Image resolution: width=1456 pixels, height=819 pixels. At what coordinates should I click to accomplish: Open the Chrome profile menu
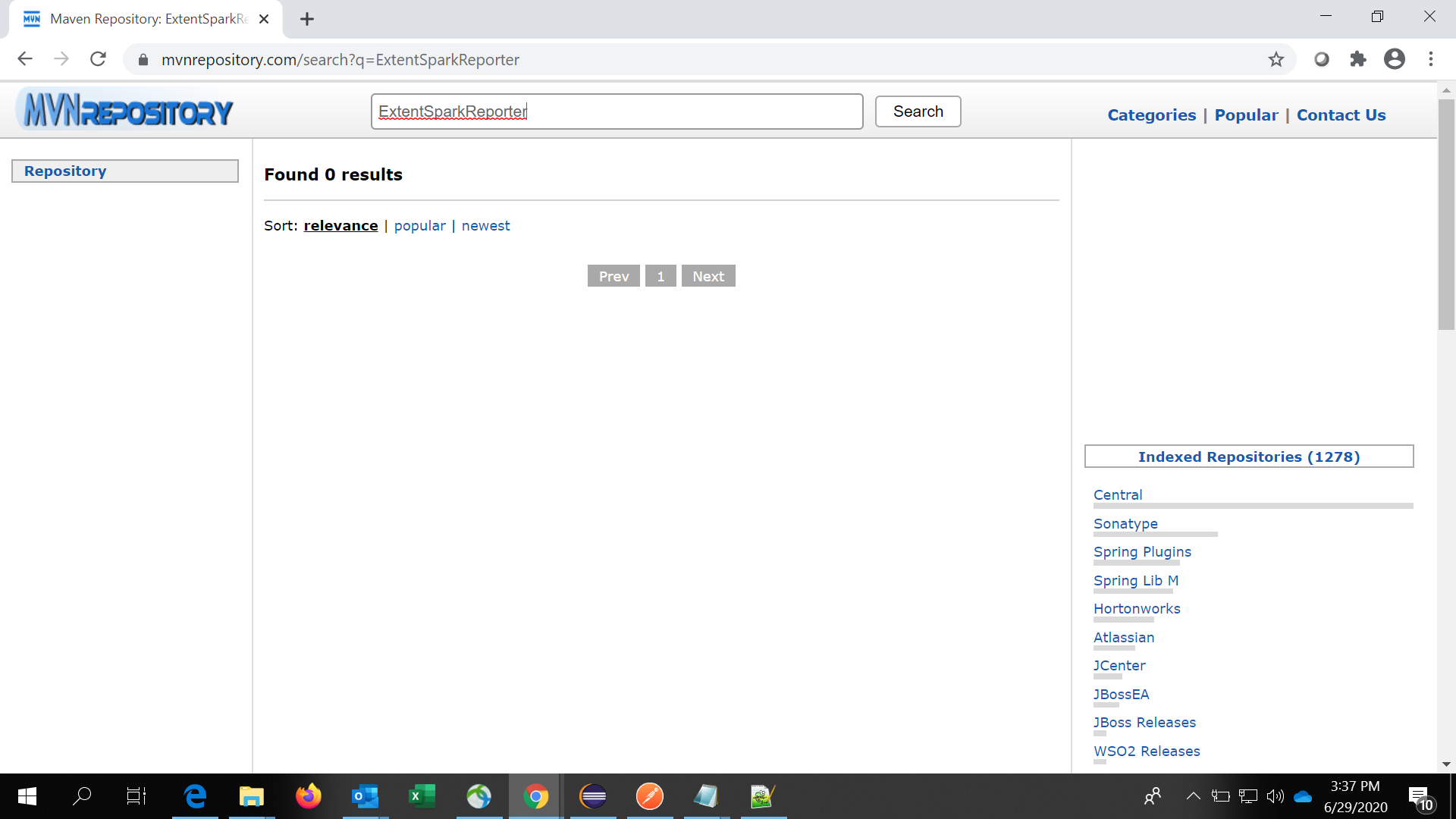tap(1395, 59)
